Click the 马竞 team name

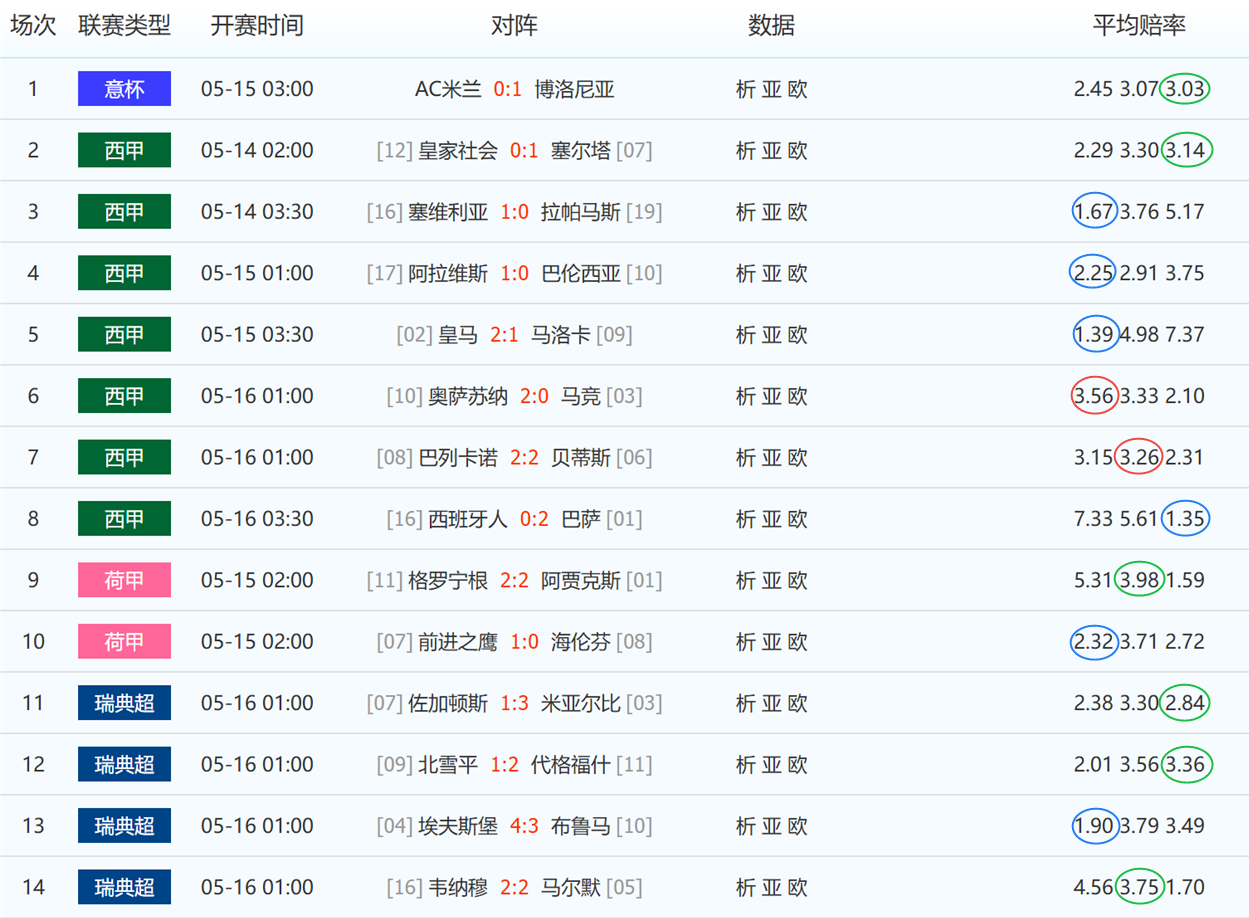point(581,396)
